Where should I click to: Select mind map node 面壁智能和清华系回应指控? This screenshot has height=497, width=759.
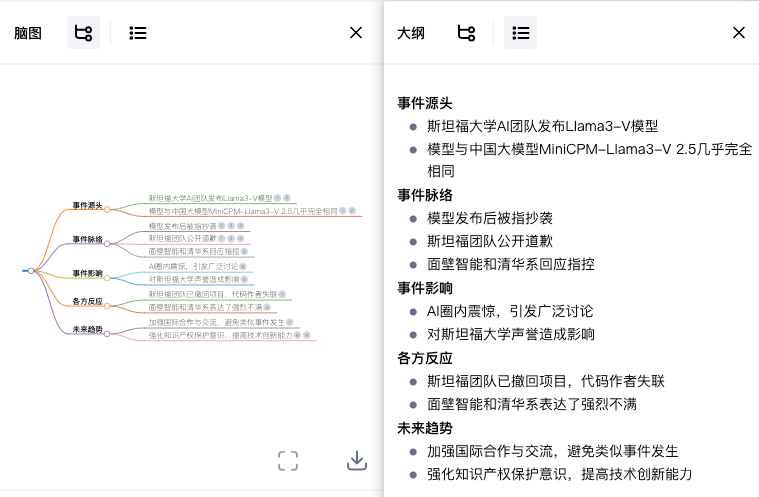pos(194,251)
